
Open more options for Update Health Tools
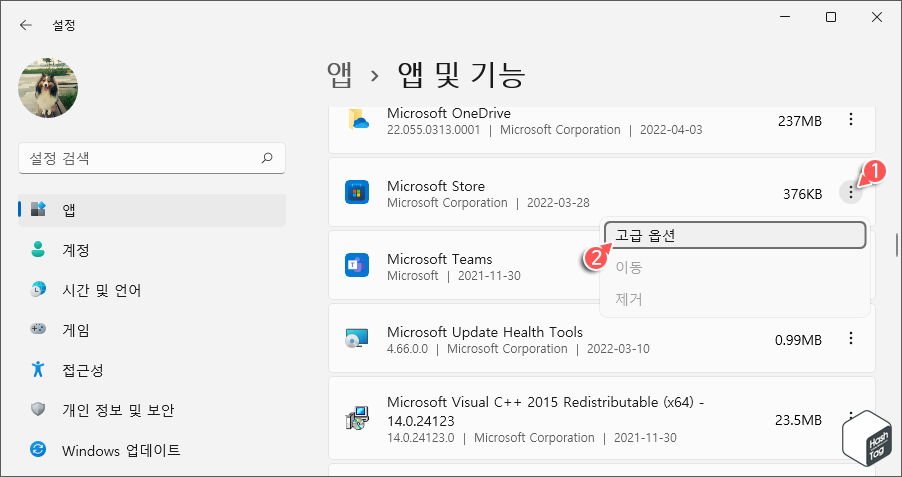pyautogui.click(x=851, y=339)
